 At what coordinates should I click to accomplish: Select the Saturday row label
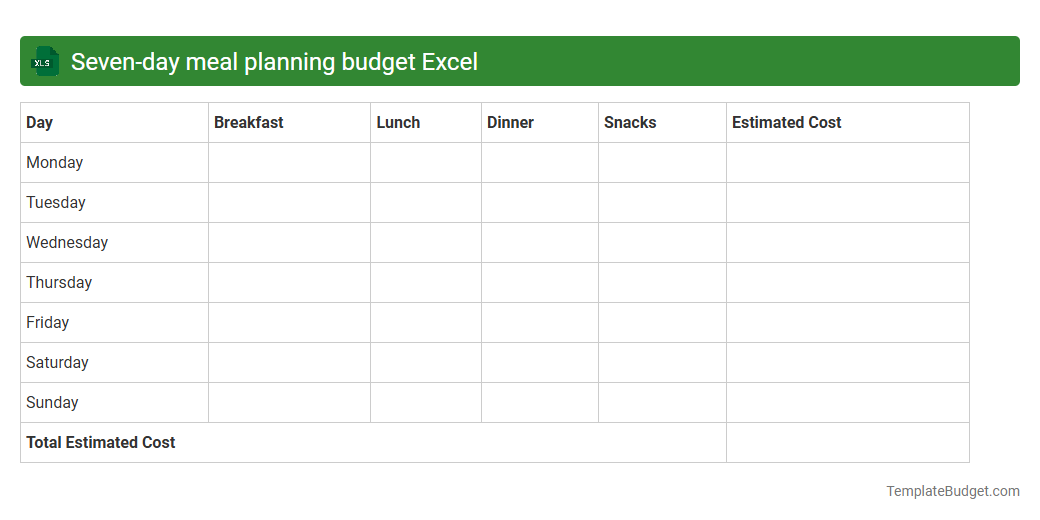(57, 362)
